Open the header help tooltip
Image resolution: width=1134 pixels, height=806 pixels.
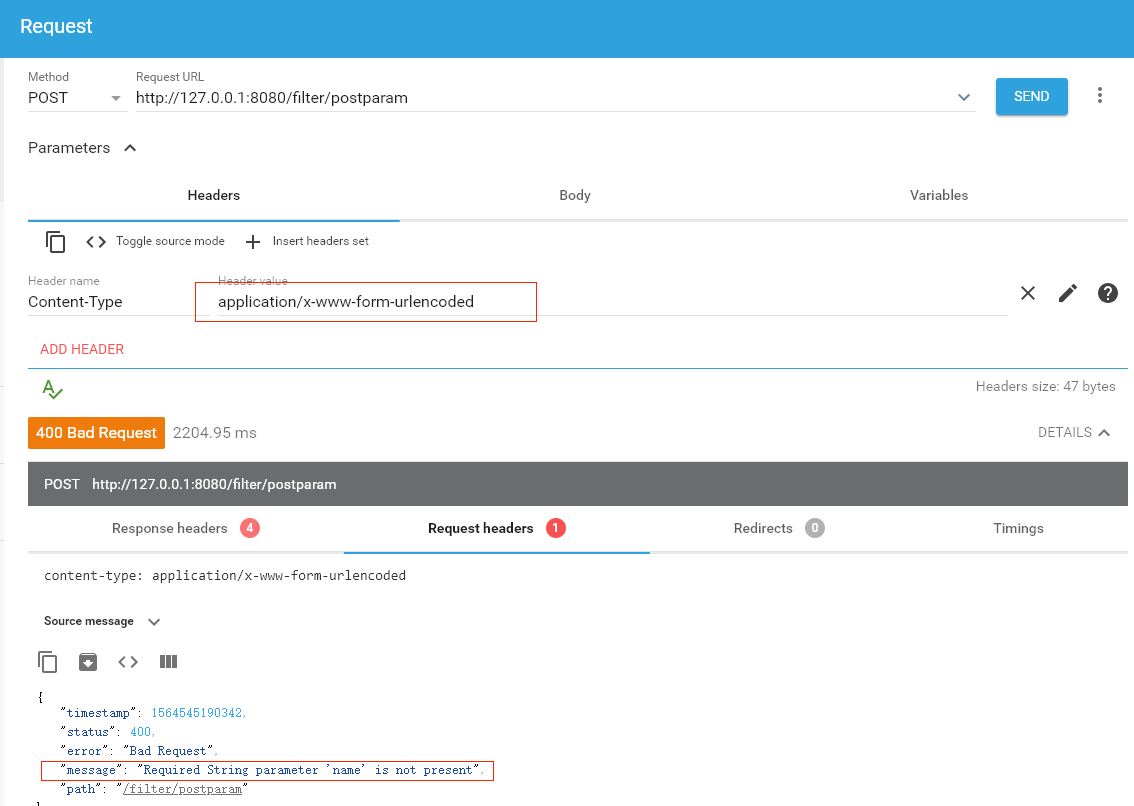1108,293
